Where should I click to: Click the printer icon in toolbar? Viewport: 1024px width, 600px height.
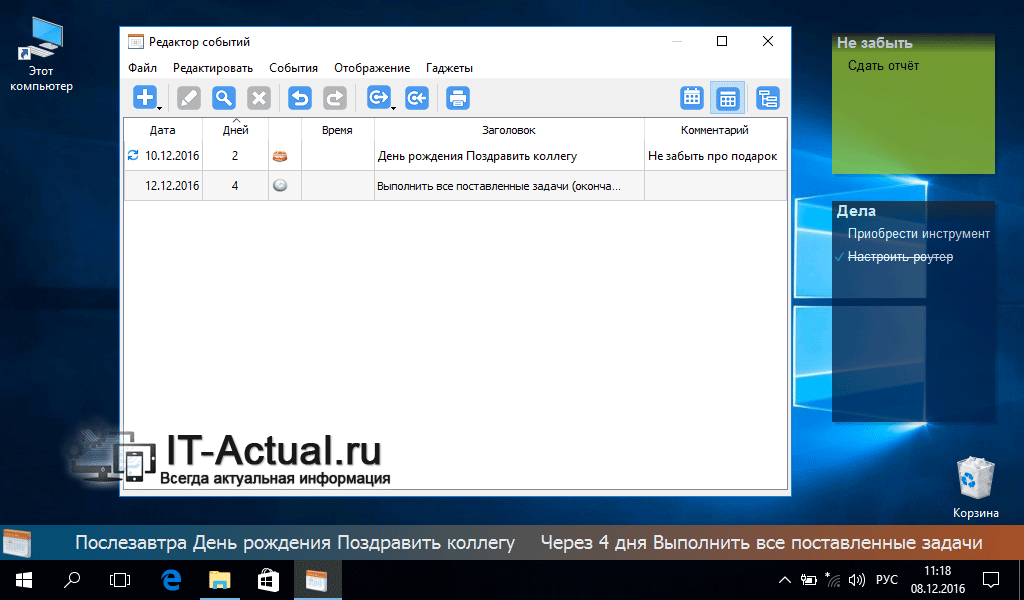pos(458,97)
